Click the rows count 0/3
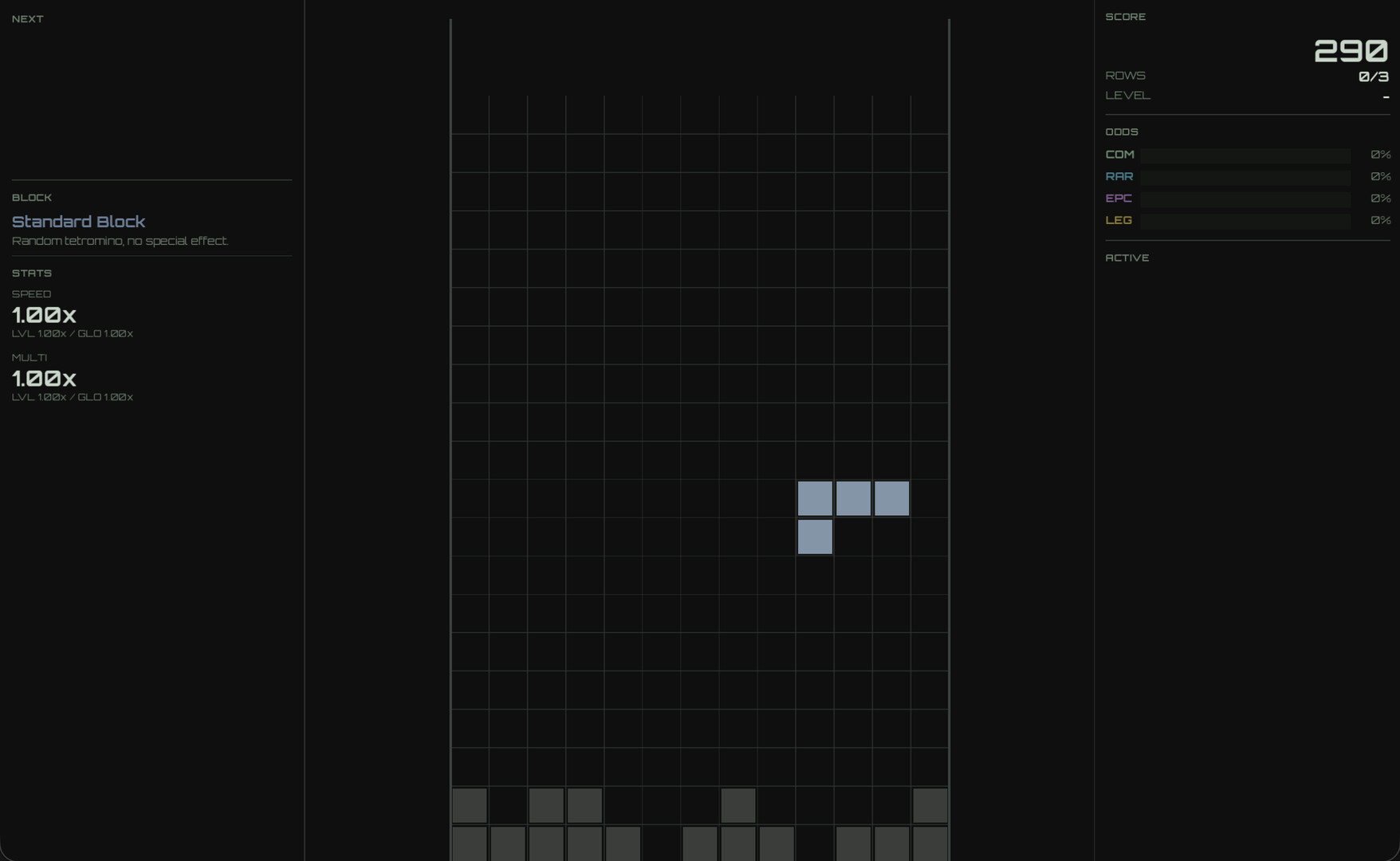 point(1374,77)
